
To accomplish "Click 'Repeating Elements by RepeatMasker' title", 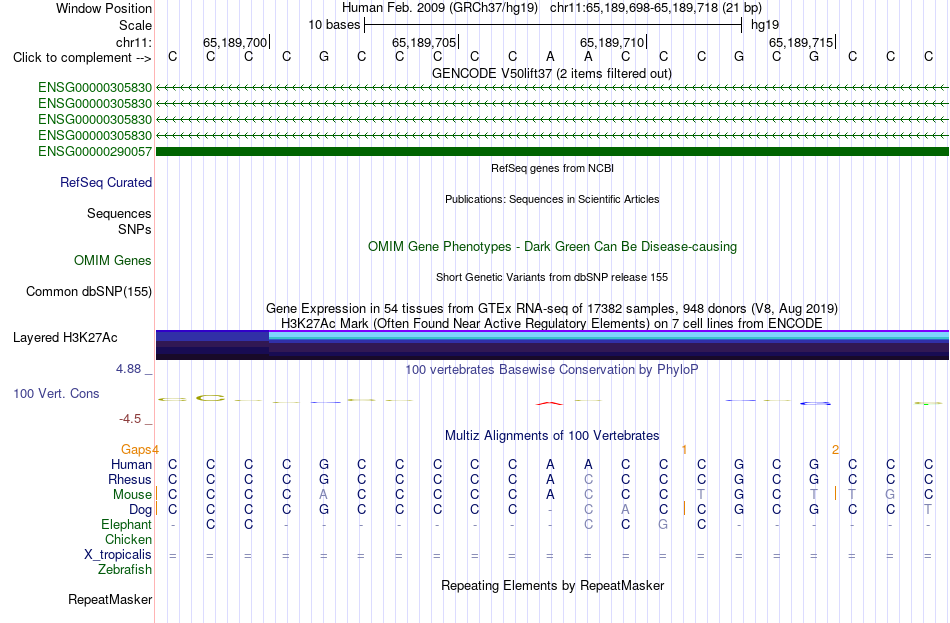I will [553, 586].
